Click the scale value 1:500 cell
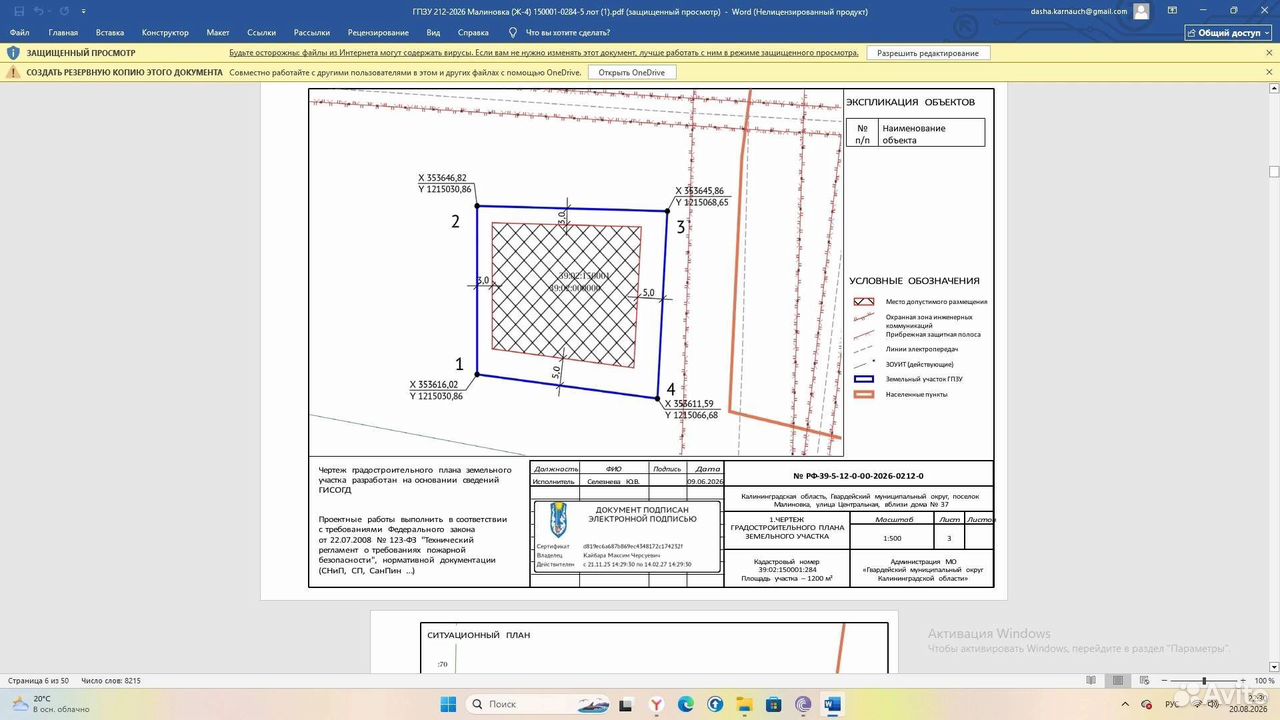This screenshot has height=720, width=1280. coord(891,538)
